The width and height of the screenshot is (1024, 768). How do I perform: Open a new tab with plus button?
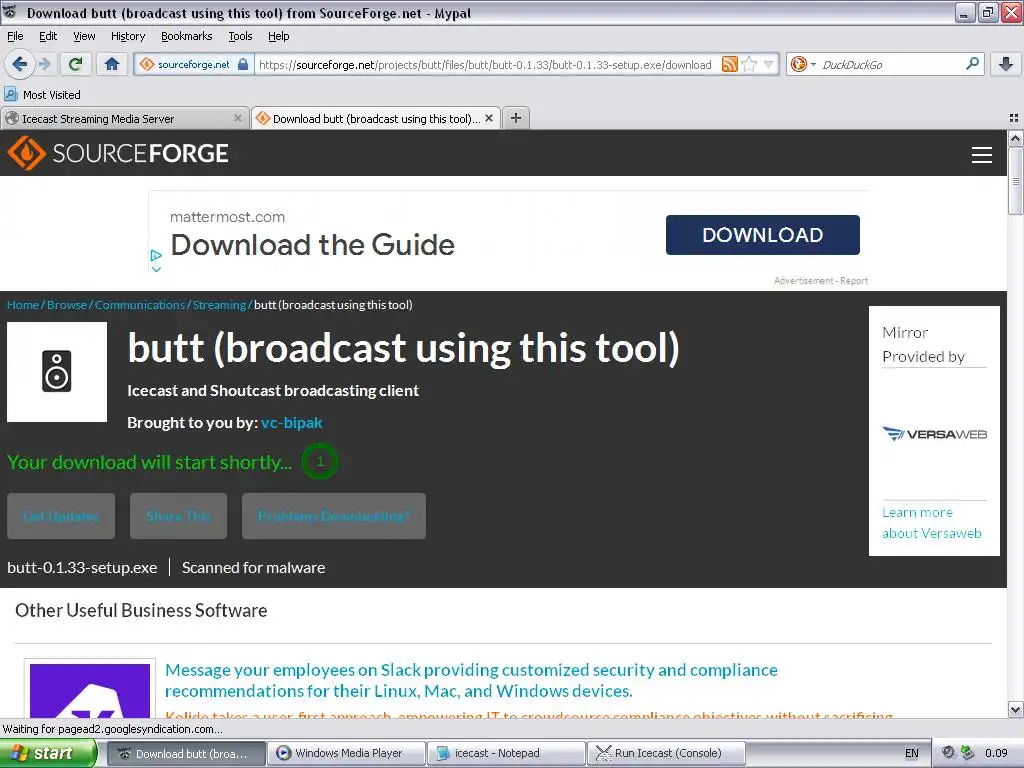coord(516,118)
